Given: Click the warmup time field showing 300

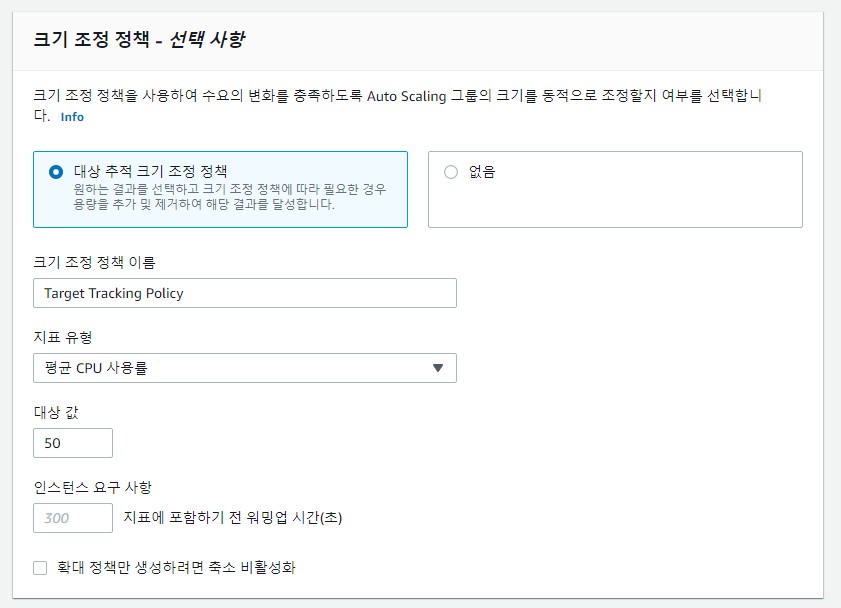Looking at the screenshot, I should coord(72,518).
